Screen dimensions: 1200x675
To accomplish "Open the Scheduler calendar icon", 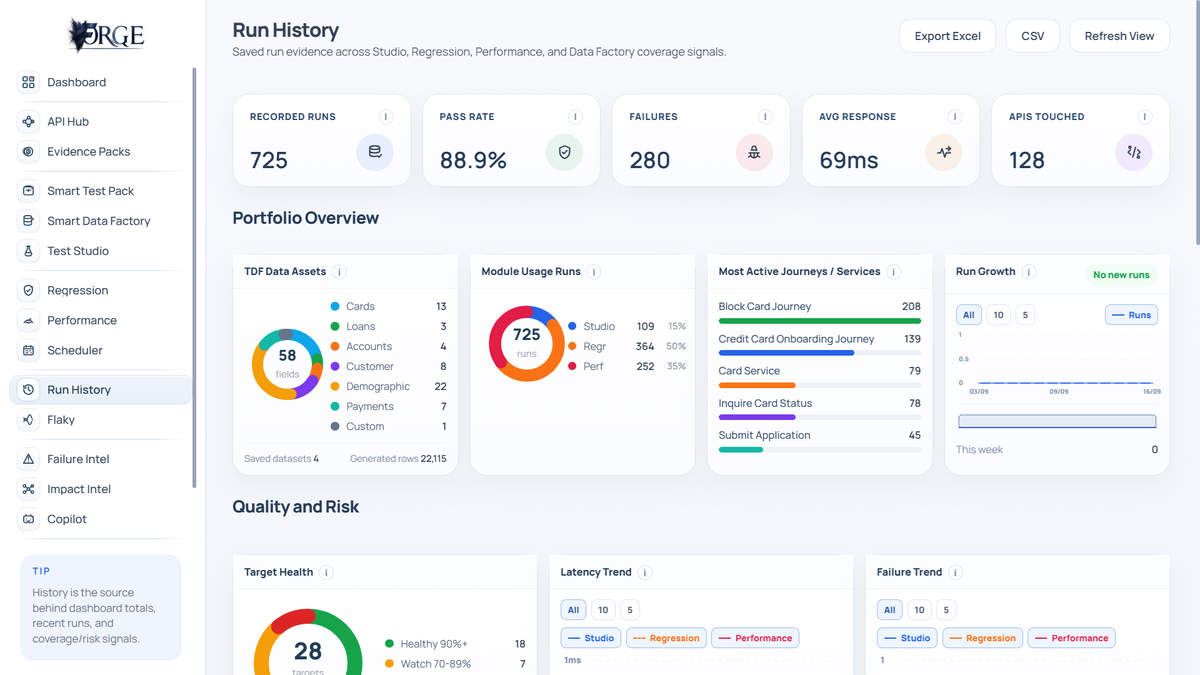I will pyautogui.click(x=28, y=350).
